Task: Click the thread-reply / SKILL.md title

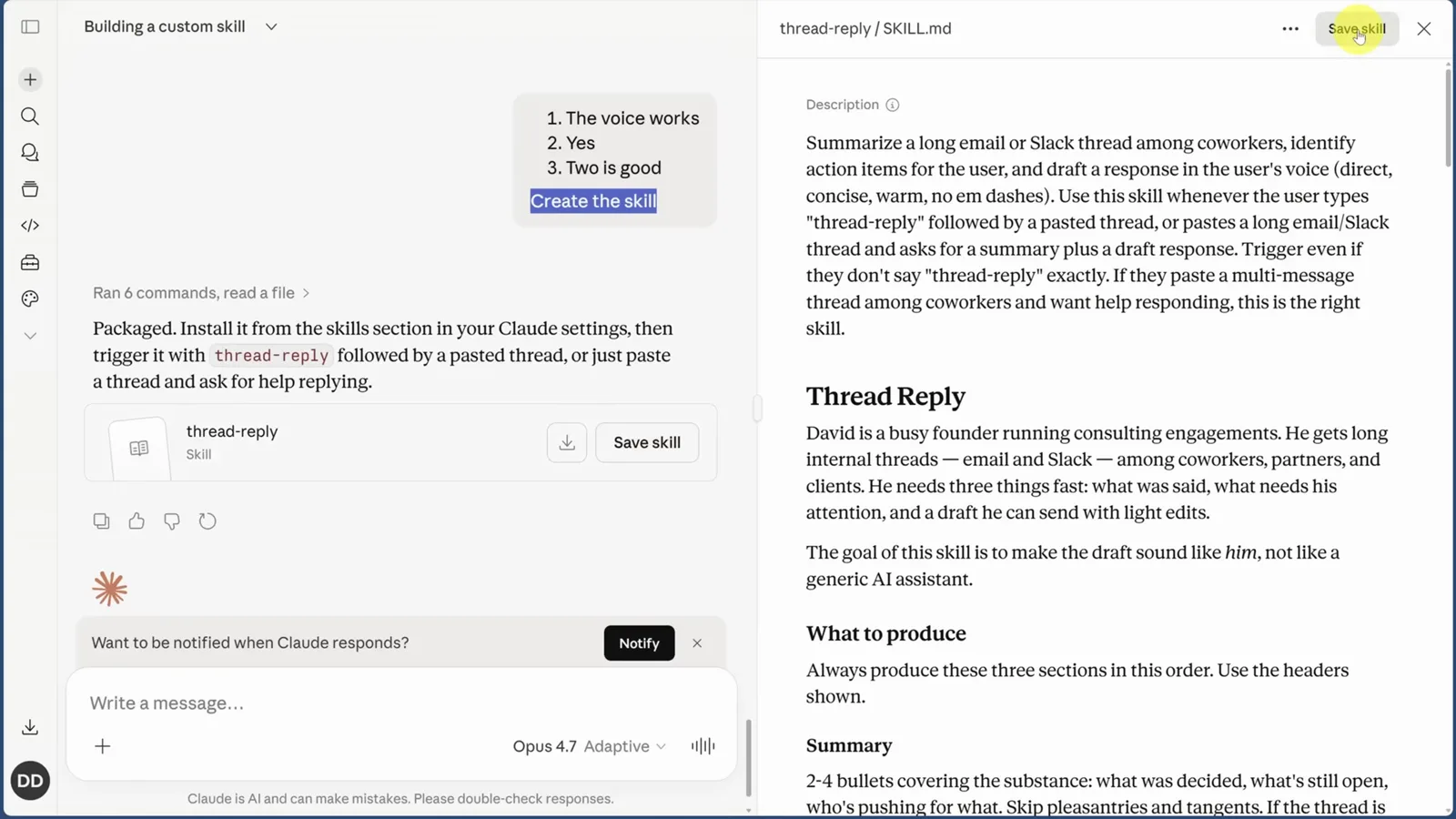Action: 865,28
